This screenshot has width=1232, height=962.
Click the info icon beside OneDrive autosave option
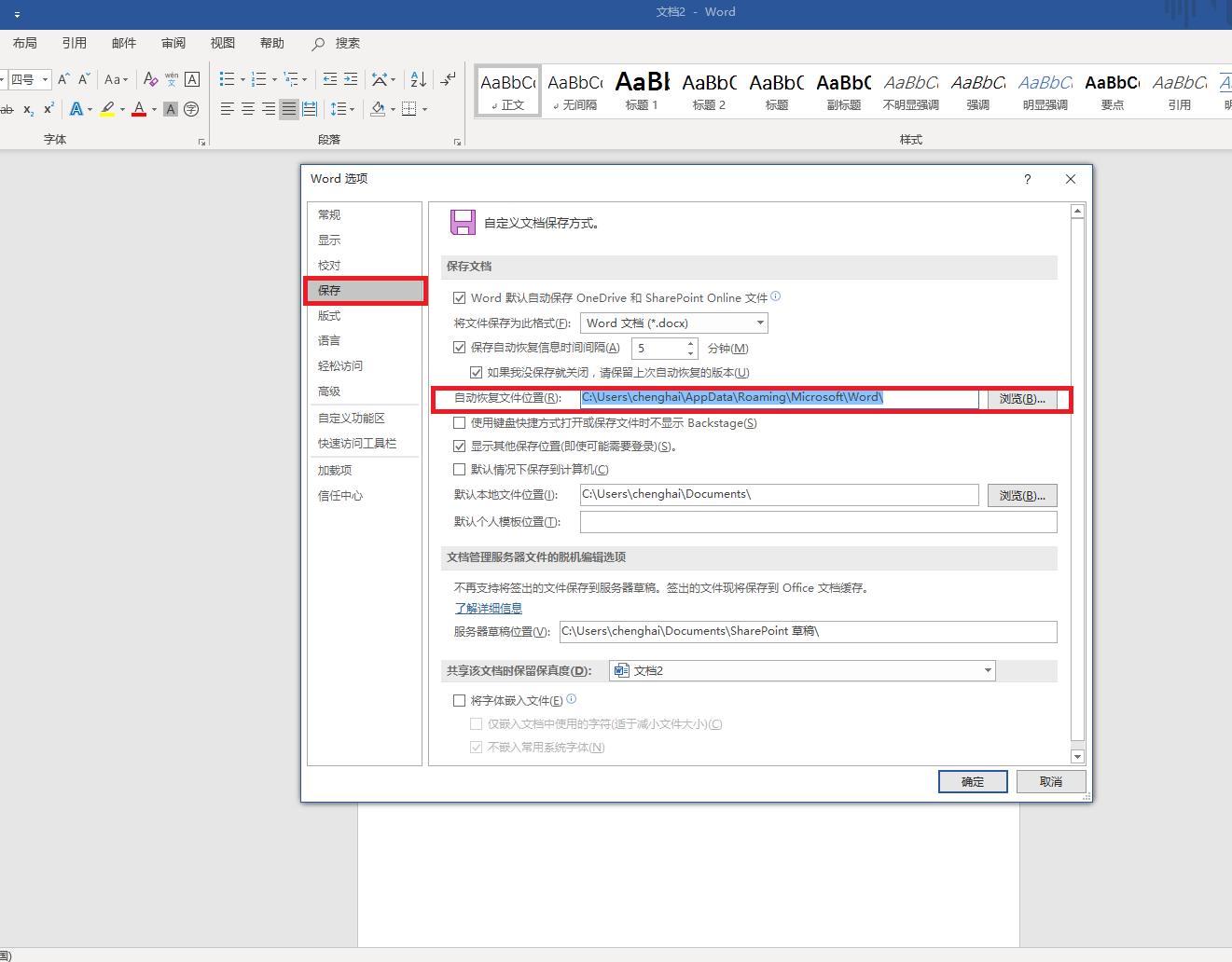776,296
